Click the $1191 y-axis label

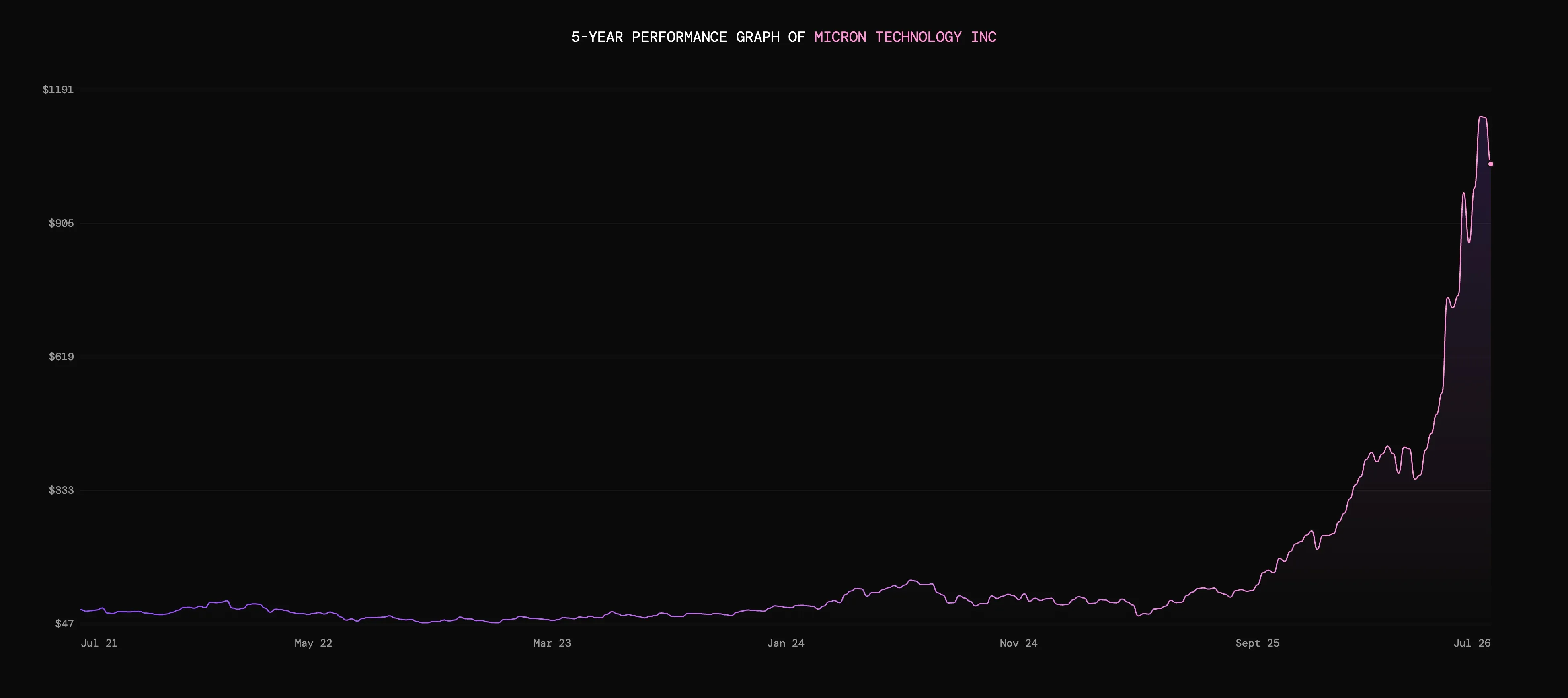click(58, 89)
